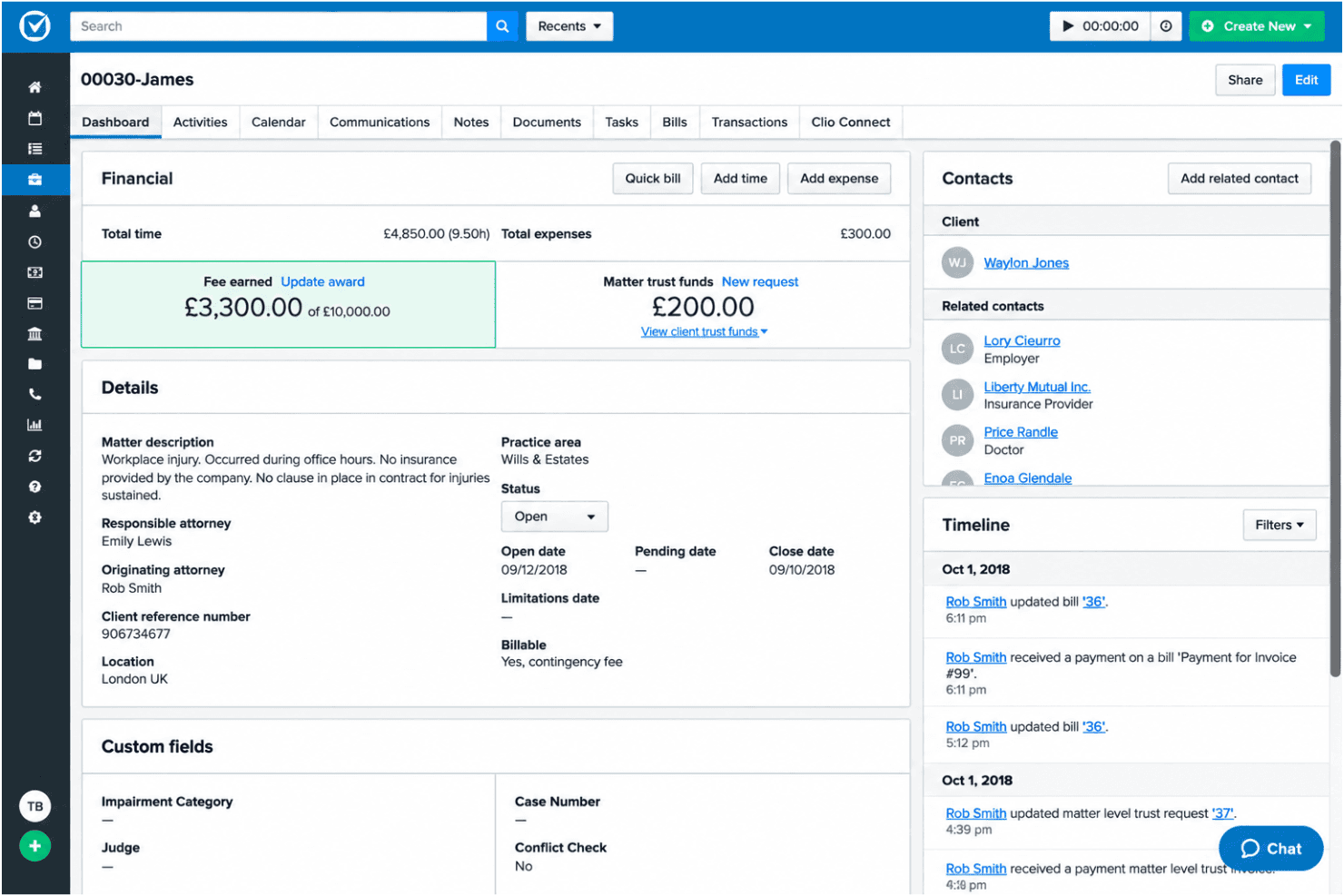
Task: Open the Matters briefcase icon in sidebar
Action: (x=35, y=180)
